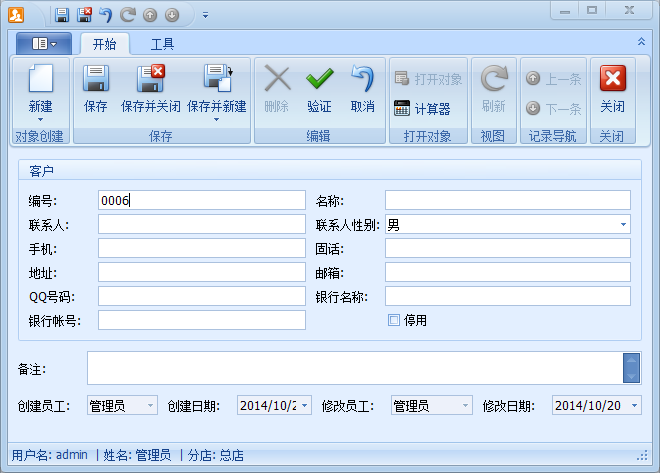
Task: Open the application menu button
Action: (x=44, y=44)
